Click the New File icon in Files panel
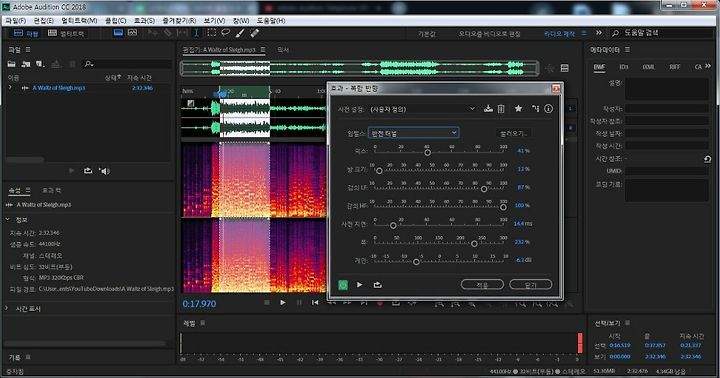 tap(40, 64)
